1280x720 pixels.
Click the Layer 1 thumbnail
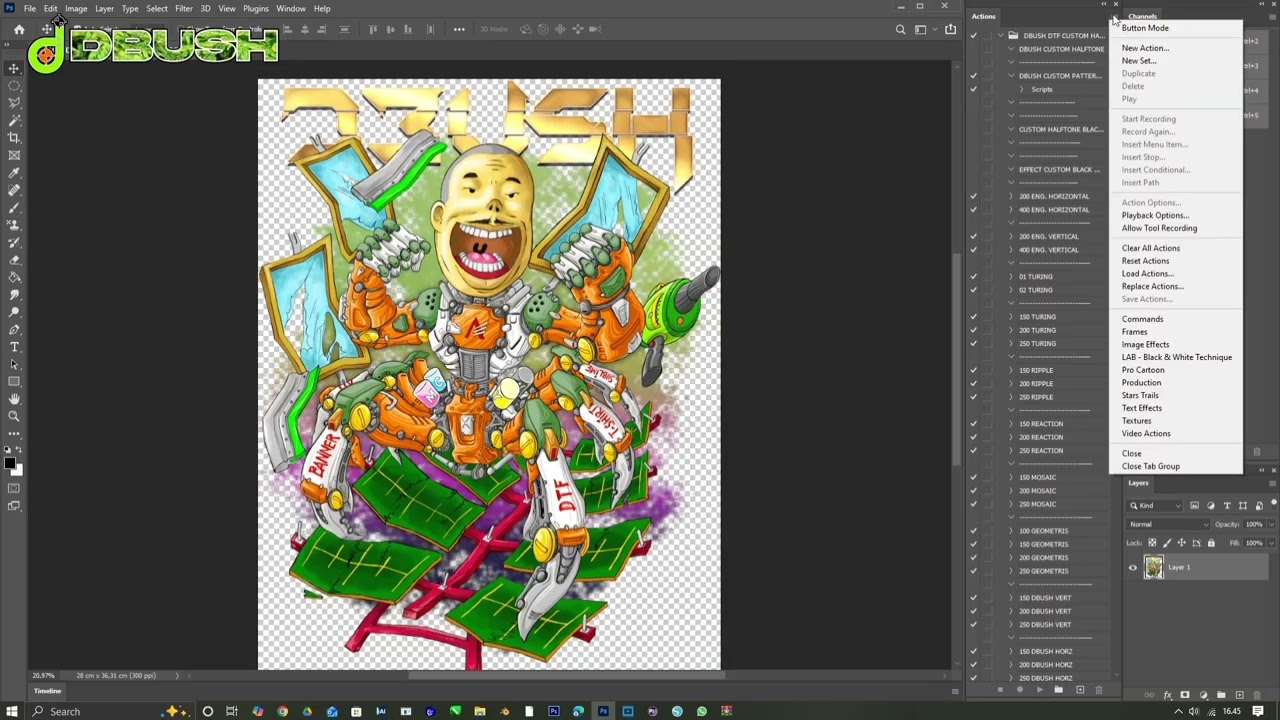click(1154, 568)
